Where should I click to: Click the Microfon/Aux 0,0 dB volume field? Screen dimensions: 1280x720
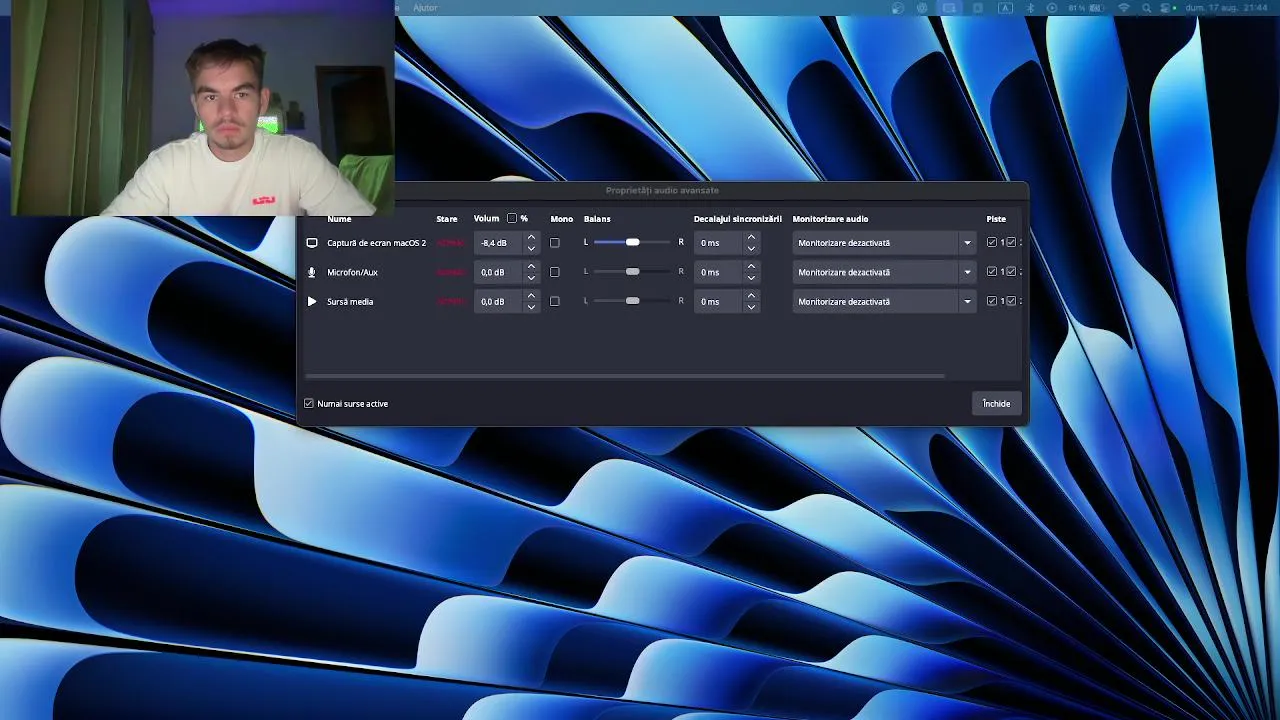pos(498,272)
